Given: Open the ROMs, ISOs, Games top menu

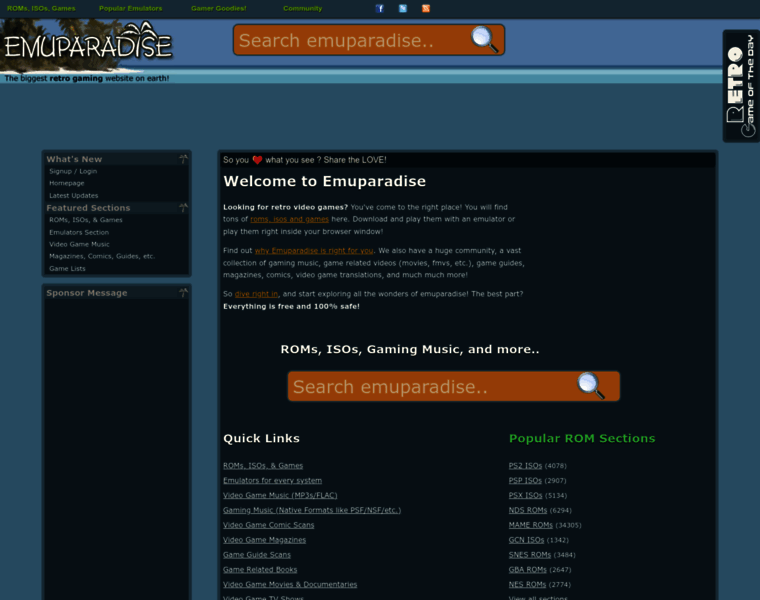Looking at the screenshot, I should [41, 8].
